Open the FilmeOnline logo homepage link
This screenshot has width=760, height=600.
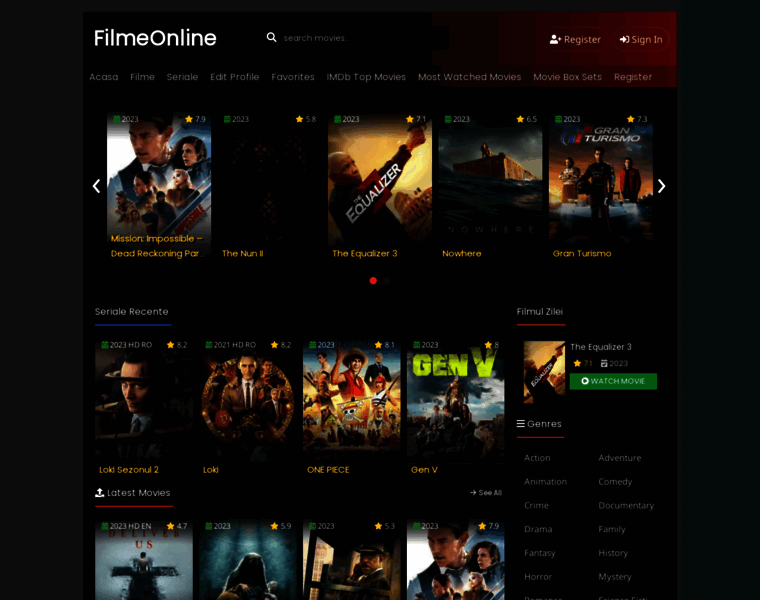click(x=155, y=38)
